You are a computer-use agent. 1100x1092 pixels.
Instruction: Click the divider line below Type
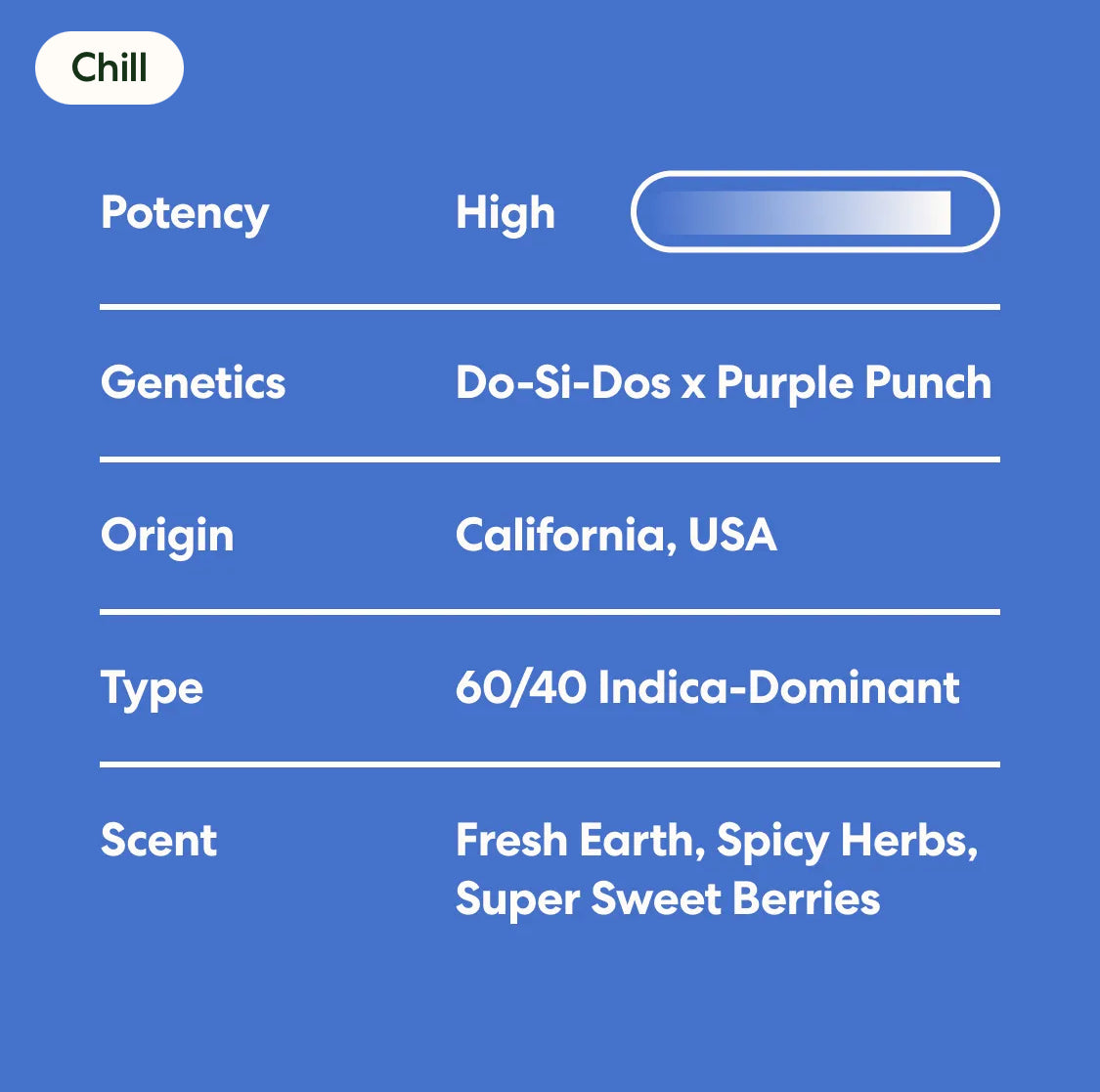(x=550, y=764)
